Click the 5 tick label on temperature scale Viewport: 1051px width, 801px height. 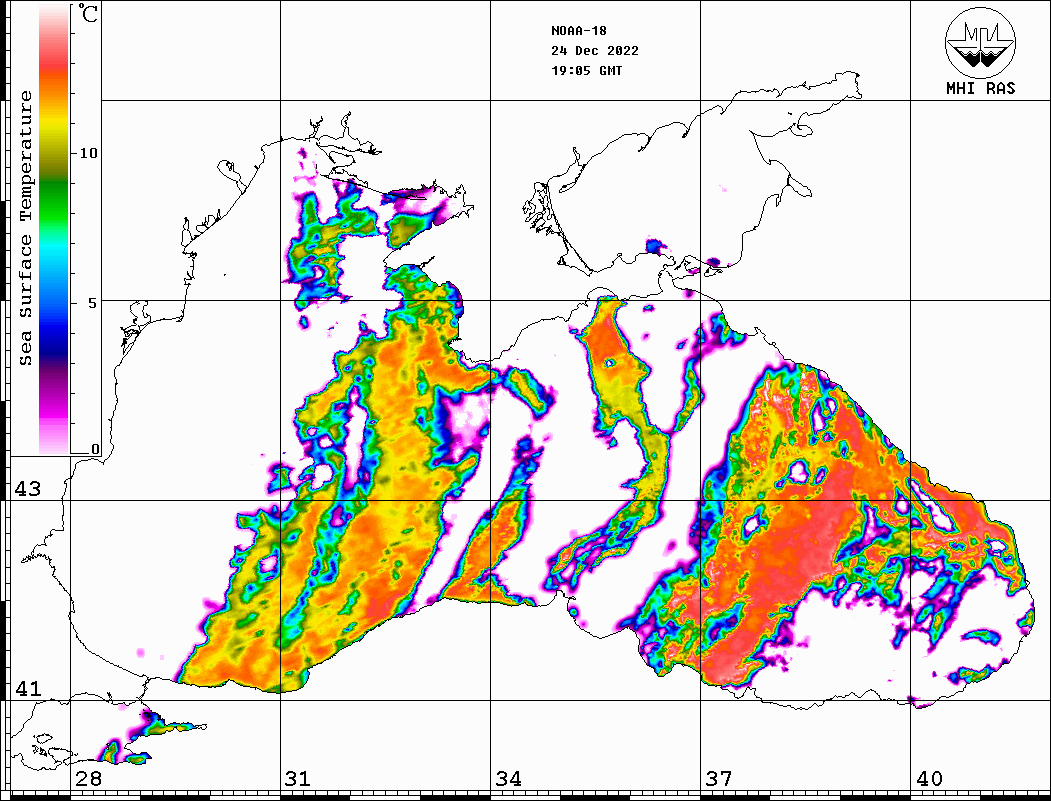(x=93, y=302)
